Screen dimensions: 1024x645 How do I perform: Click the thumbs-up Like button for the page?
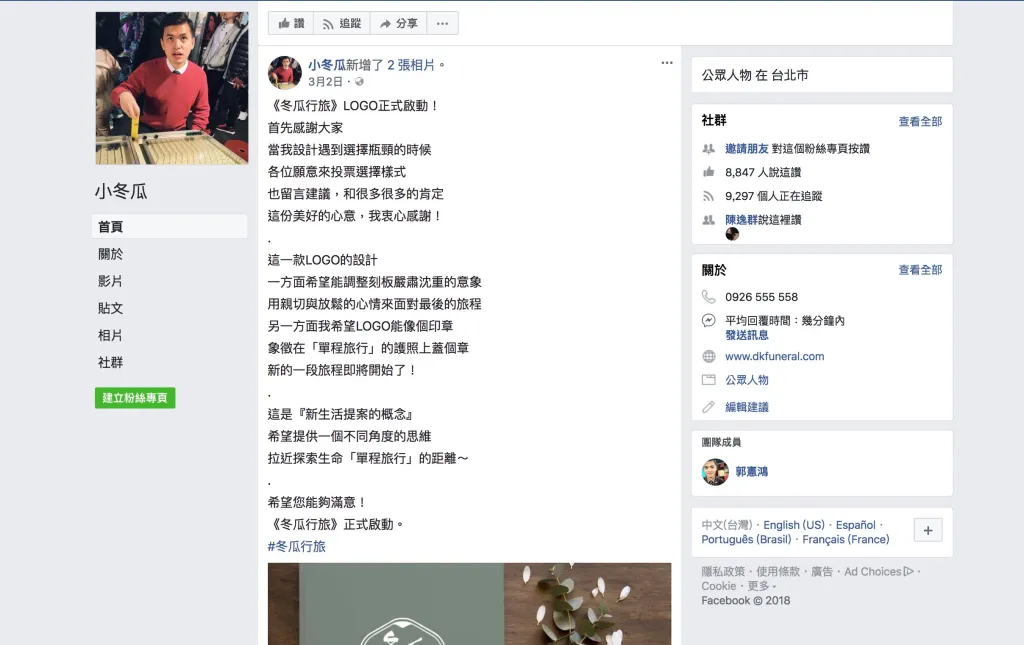click(x=291, y=24)
